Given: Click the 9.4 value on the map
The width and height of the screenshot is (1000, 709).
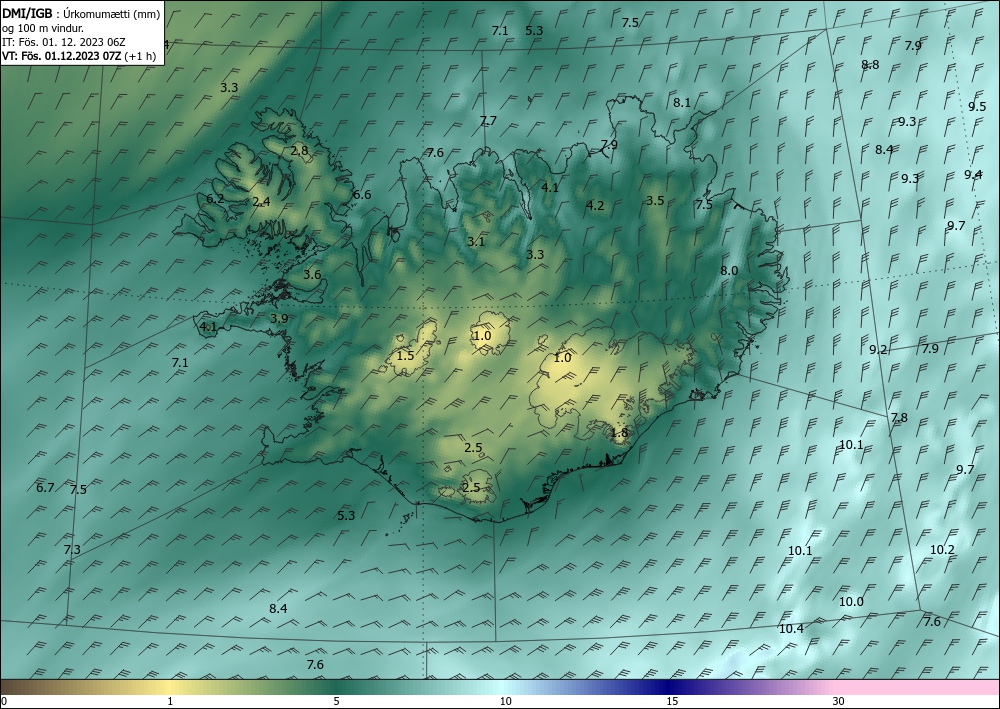Looking at the screenshot, I should coord(973,174).
